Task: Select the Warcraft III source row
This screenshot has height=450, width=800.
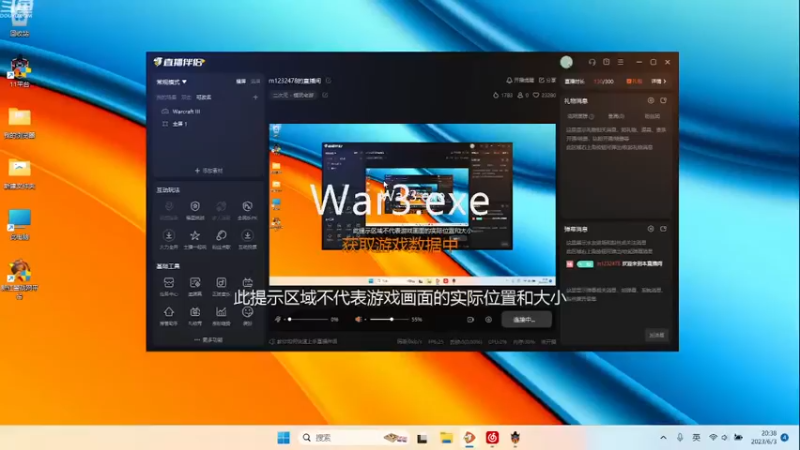Action: pyautogui.click(x=208, y=111)
